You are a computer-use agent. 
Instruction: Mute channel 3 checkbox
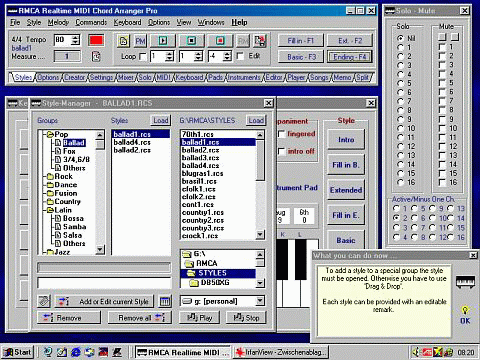tap(442, 65)
